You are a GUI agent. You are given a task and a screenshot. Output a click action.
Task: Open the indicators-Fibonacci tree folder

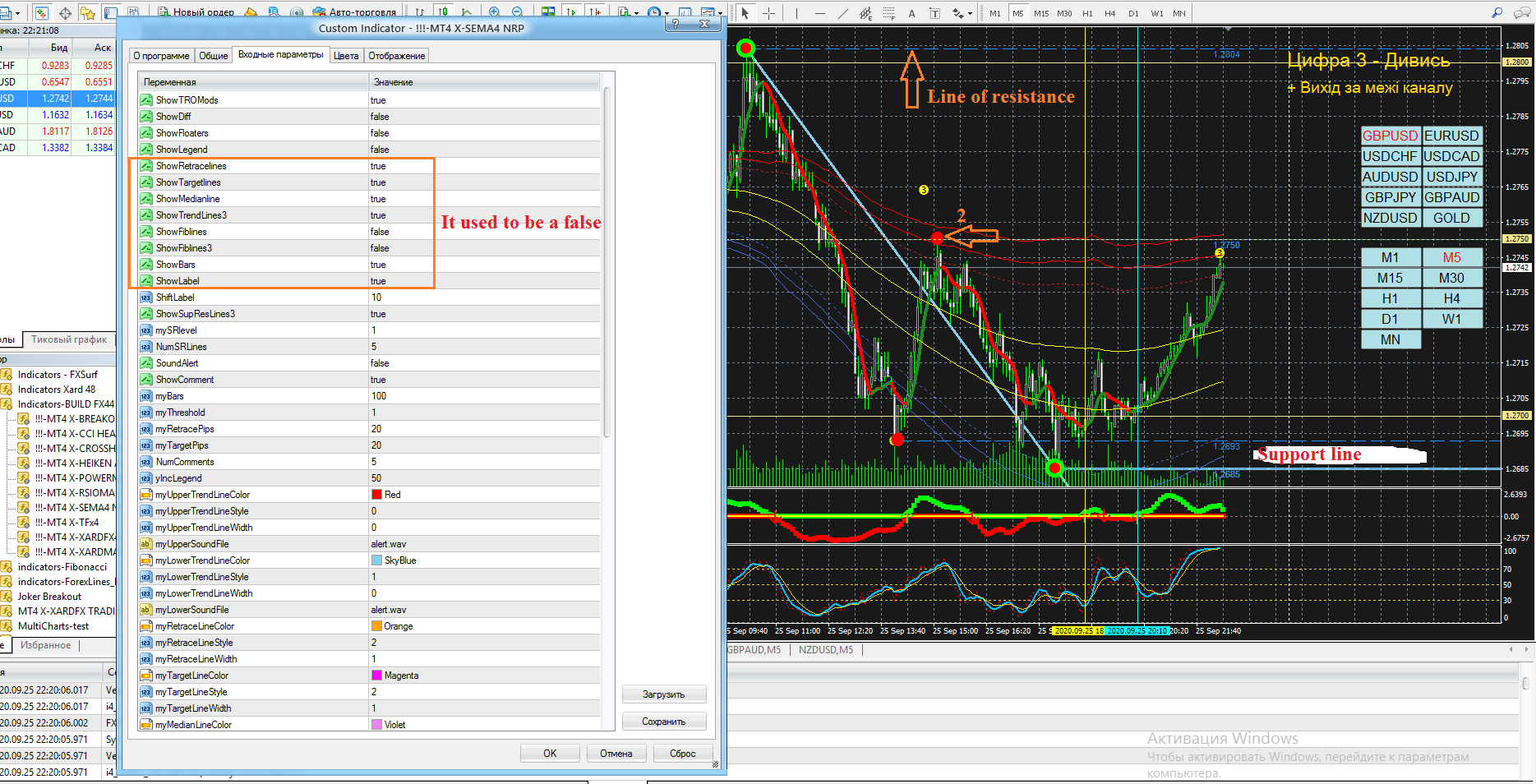[62, 567]
